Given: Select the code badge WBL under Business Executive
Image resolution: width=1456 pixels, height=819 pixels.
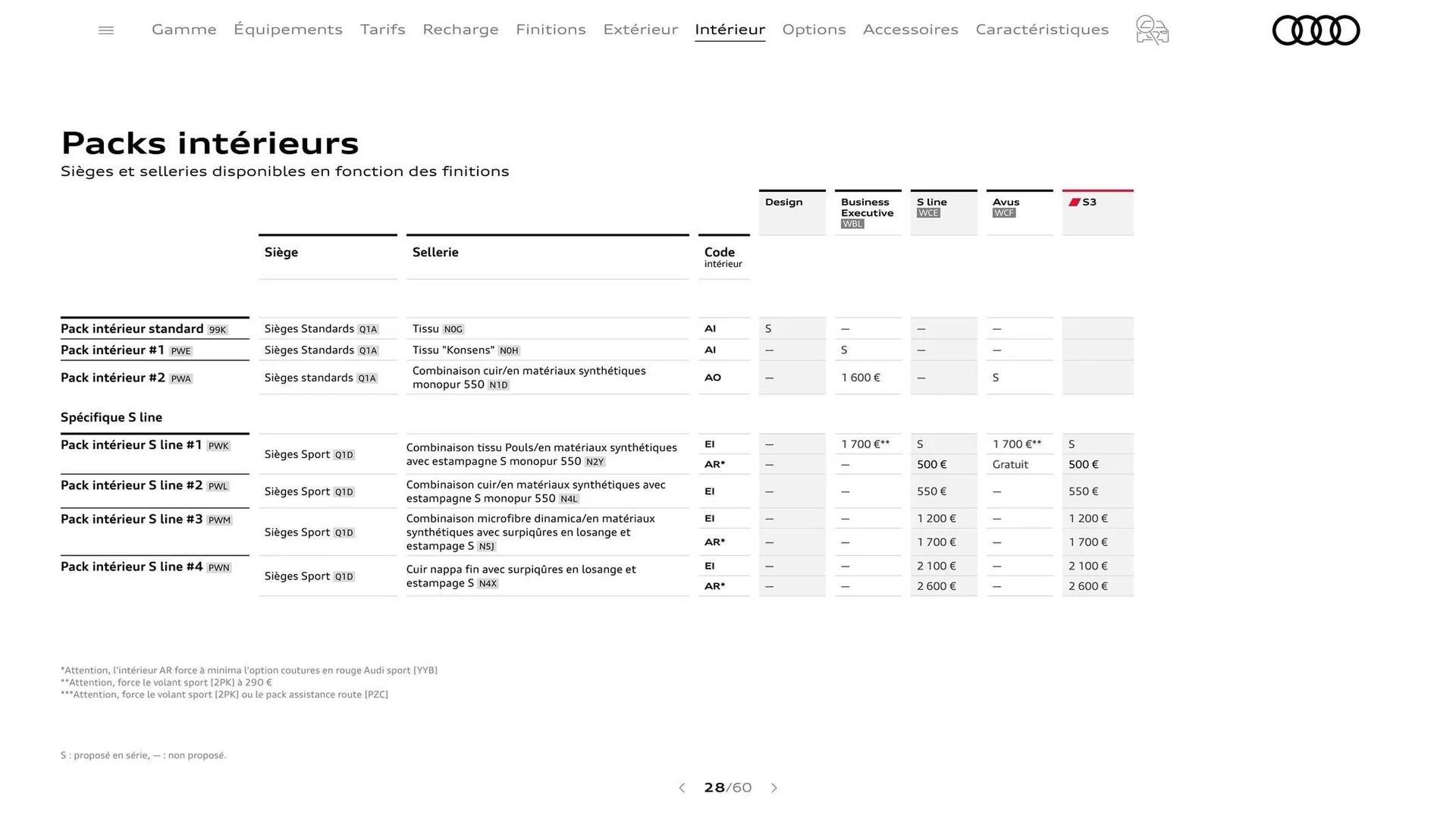Looking at the screenshot, I should pyautogui.click(x=851, y=224).
